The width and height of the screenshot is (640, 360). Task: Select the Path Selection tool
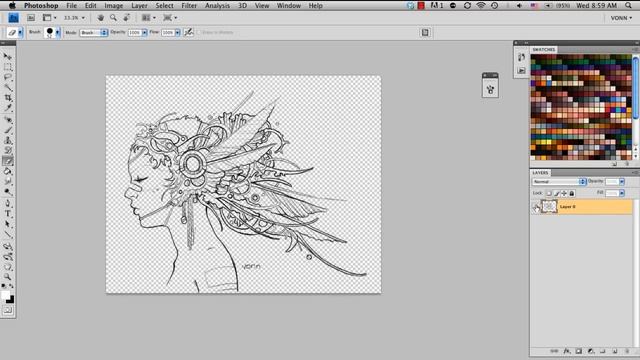(7, 224)
